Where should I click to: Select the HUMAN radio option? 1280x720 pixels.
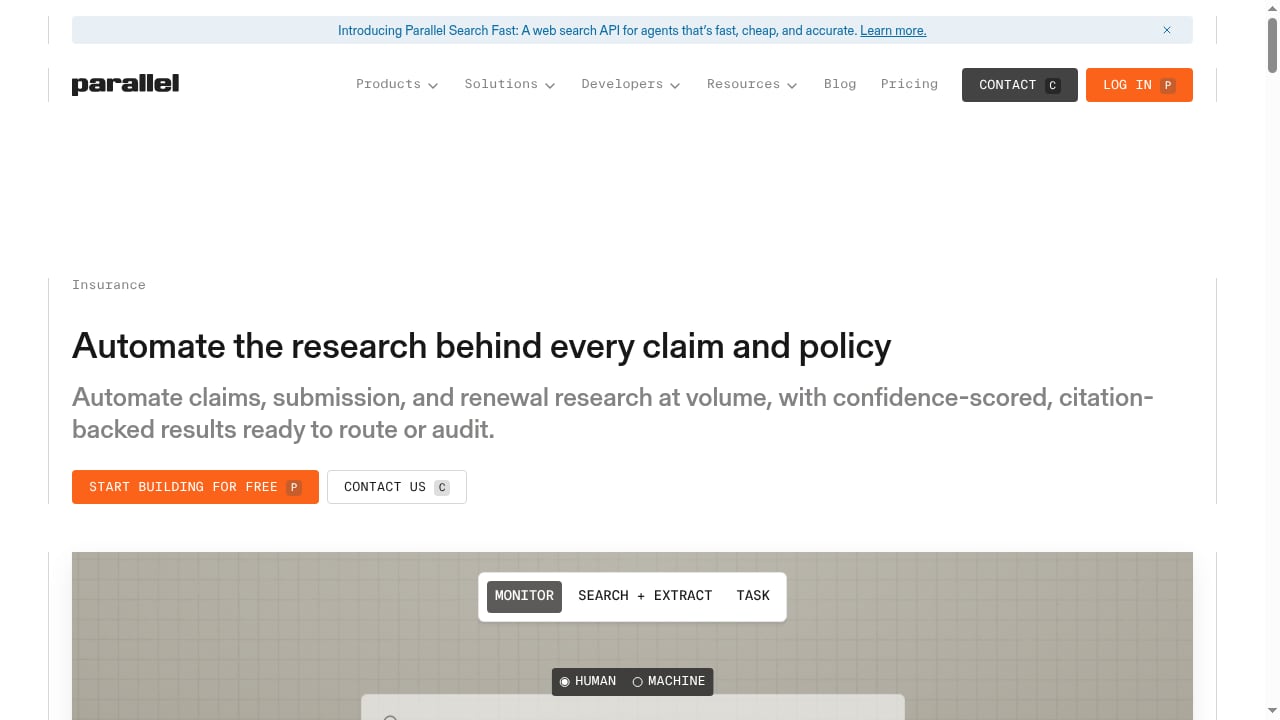(588, 681)
